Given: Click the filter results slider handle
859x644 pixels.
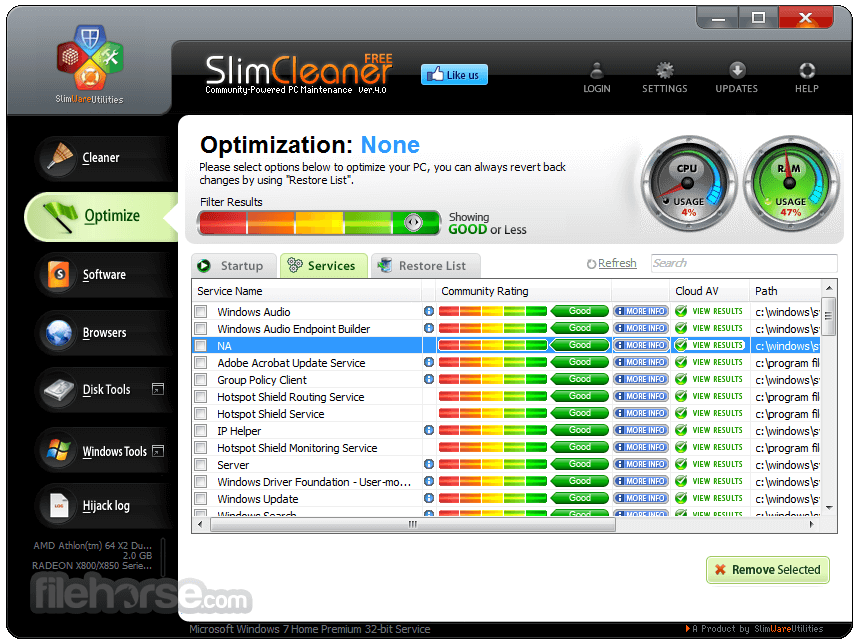Looking at the screenshot, I should point(414,222).
